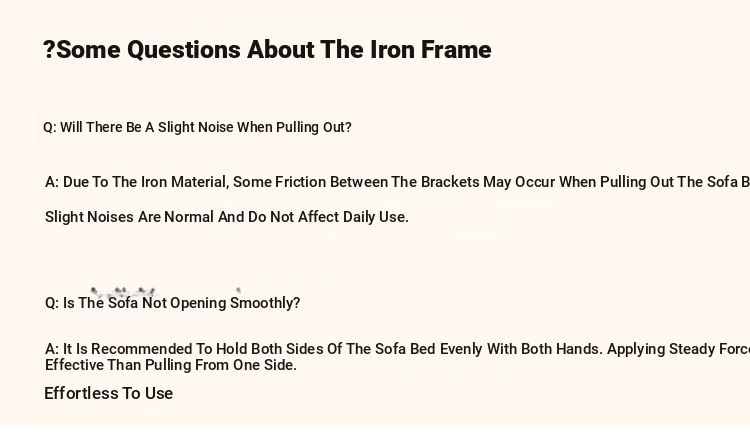Click the 'Effortless To Use' subheading
750x439 pixels.
pyautogui.click(x=109, y=394)
